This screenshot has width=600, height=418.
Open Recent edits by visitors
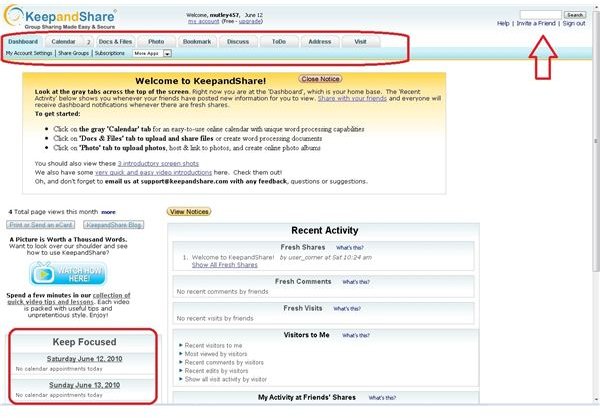coord(216,371)
